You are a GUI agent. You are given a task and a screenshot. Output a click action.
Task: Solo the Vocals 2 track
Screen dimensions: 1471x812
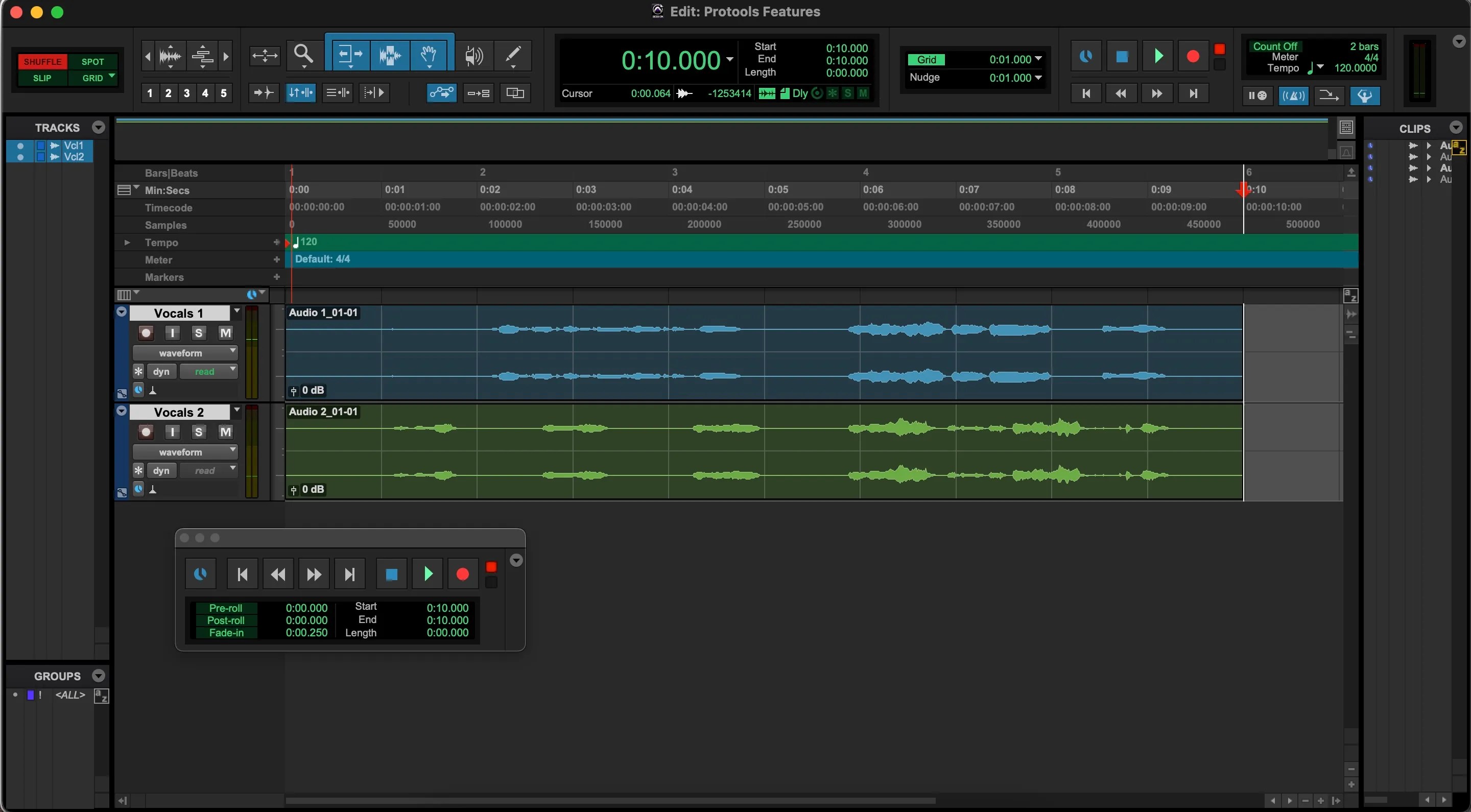pyautogui.click(x=198, y=432)
